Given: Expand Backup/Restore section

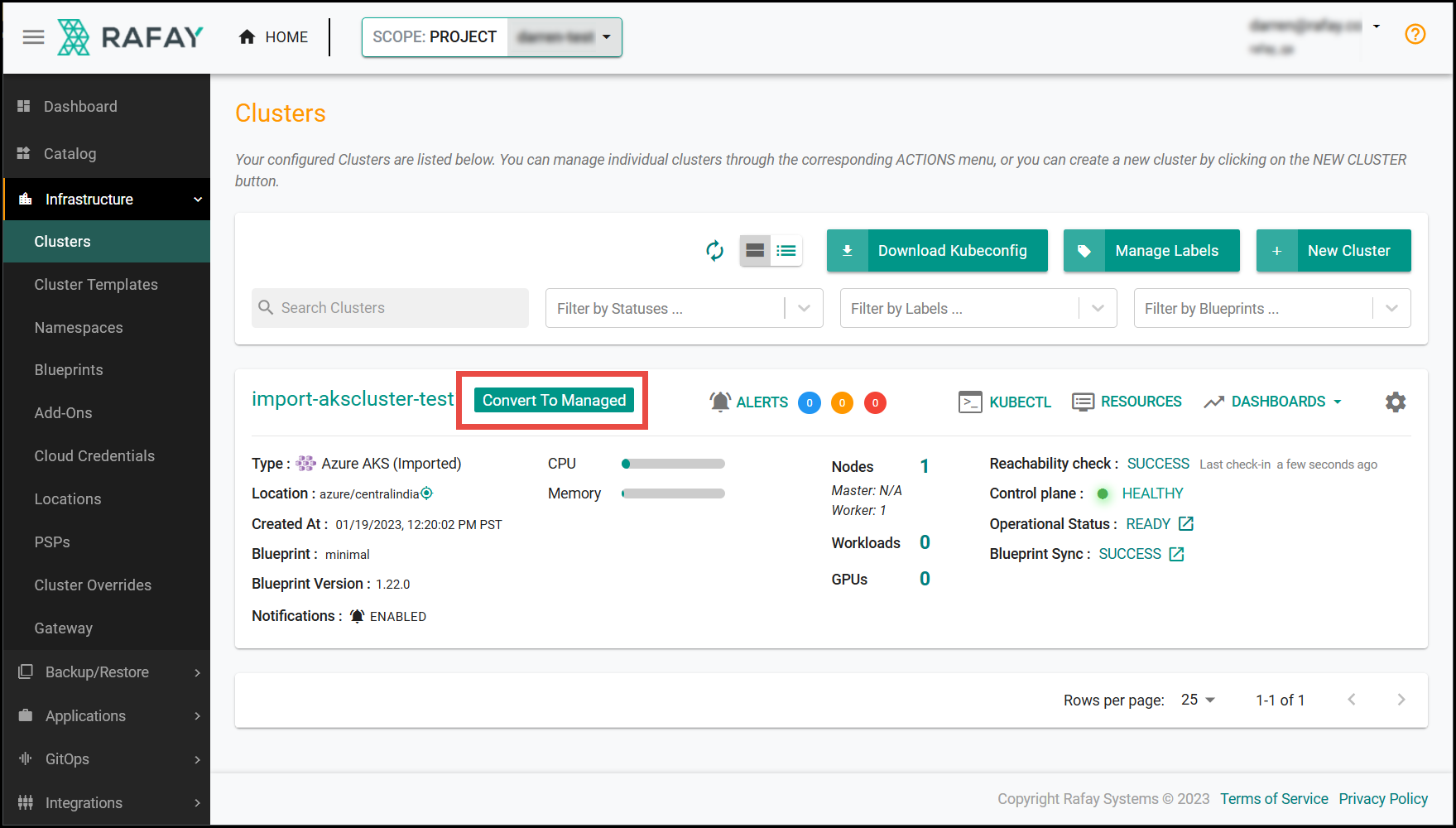Looking at the screenshot, I should (x=107, y=672).
